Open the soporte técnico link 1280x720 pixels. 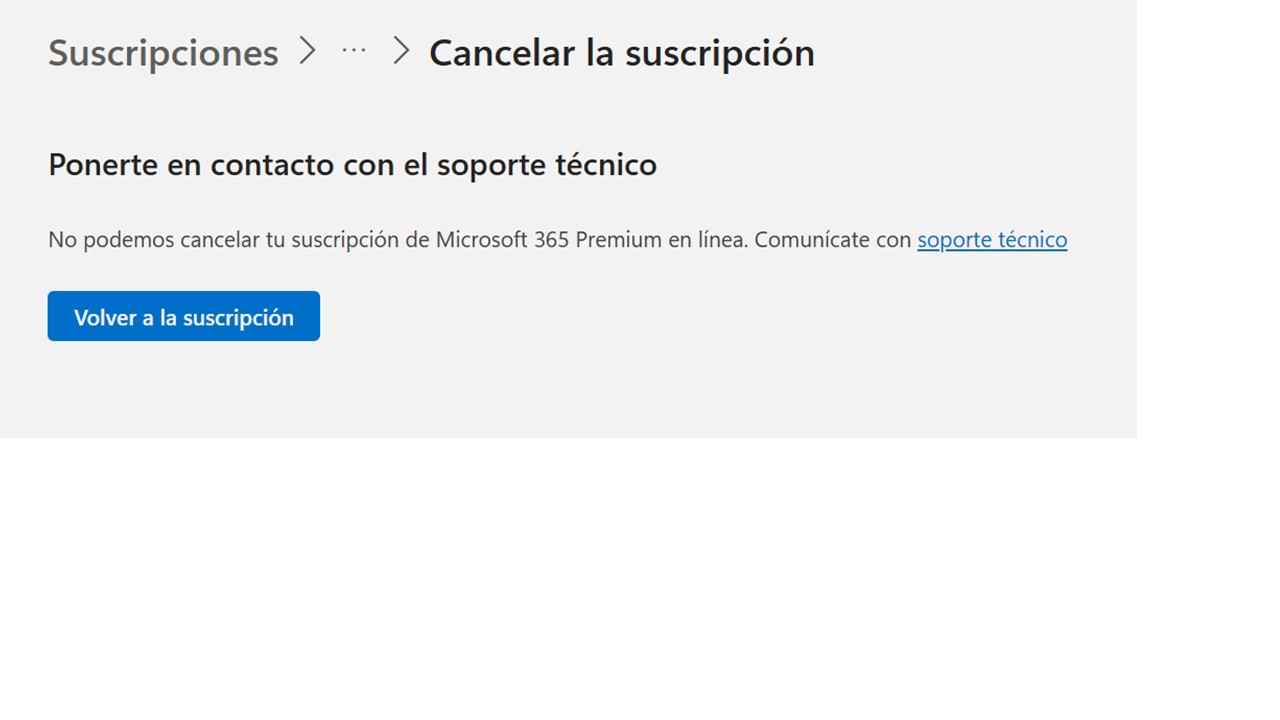tap(992, 240)
